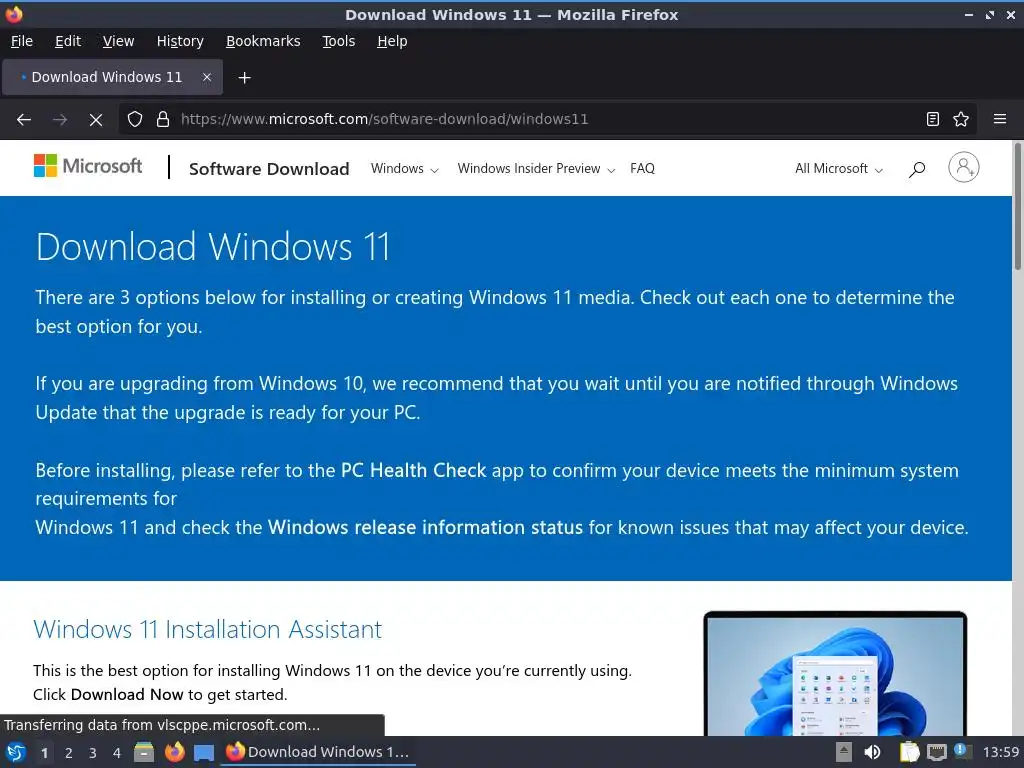
Task: Click the Download Windows 11 page heading
Action: [x=213, y=247]
